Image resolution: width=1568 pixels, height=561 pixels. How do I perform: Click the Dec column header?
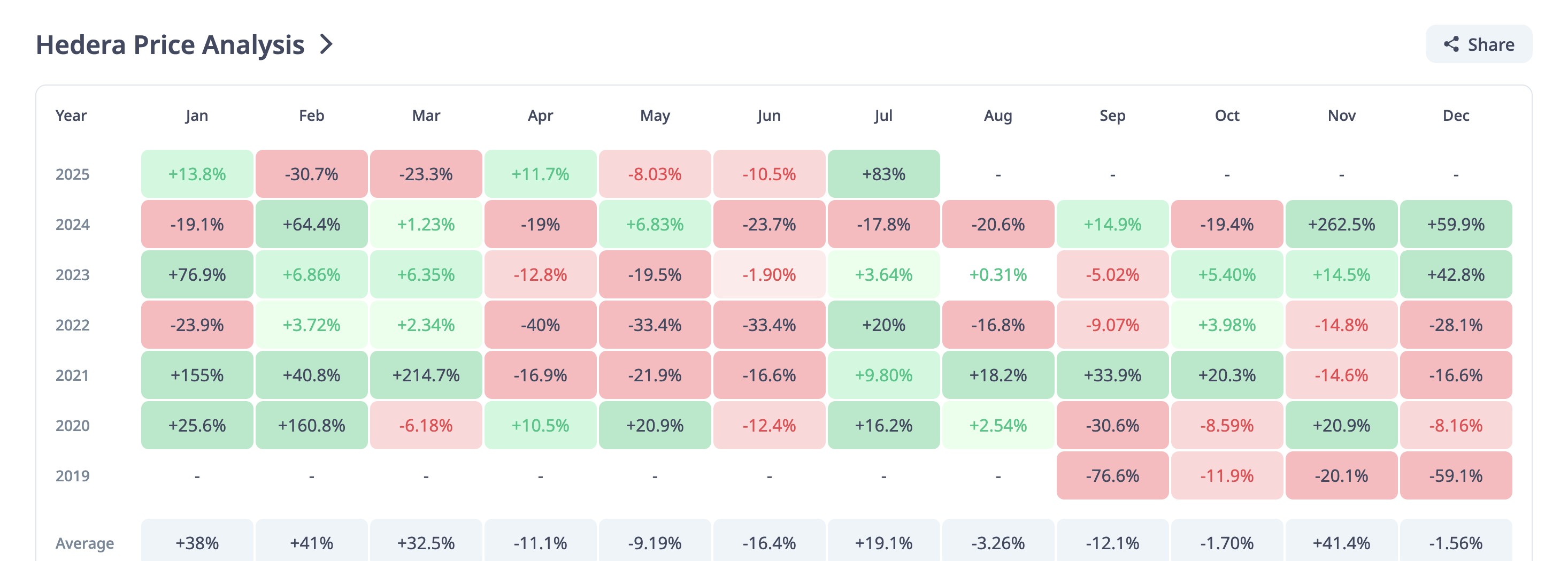[1455, 116]
